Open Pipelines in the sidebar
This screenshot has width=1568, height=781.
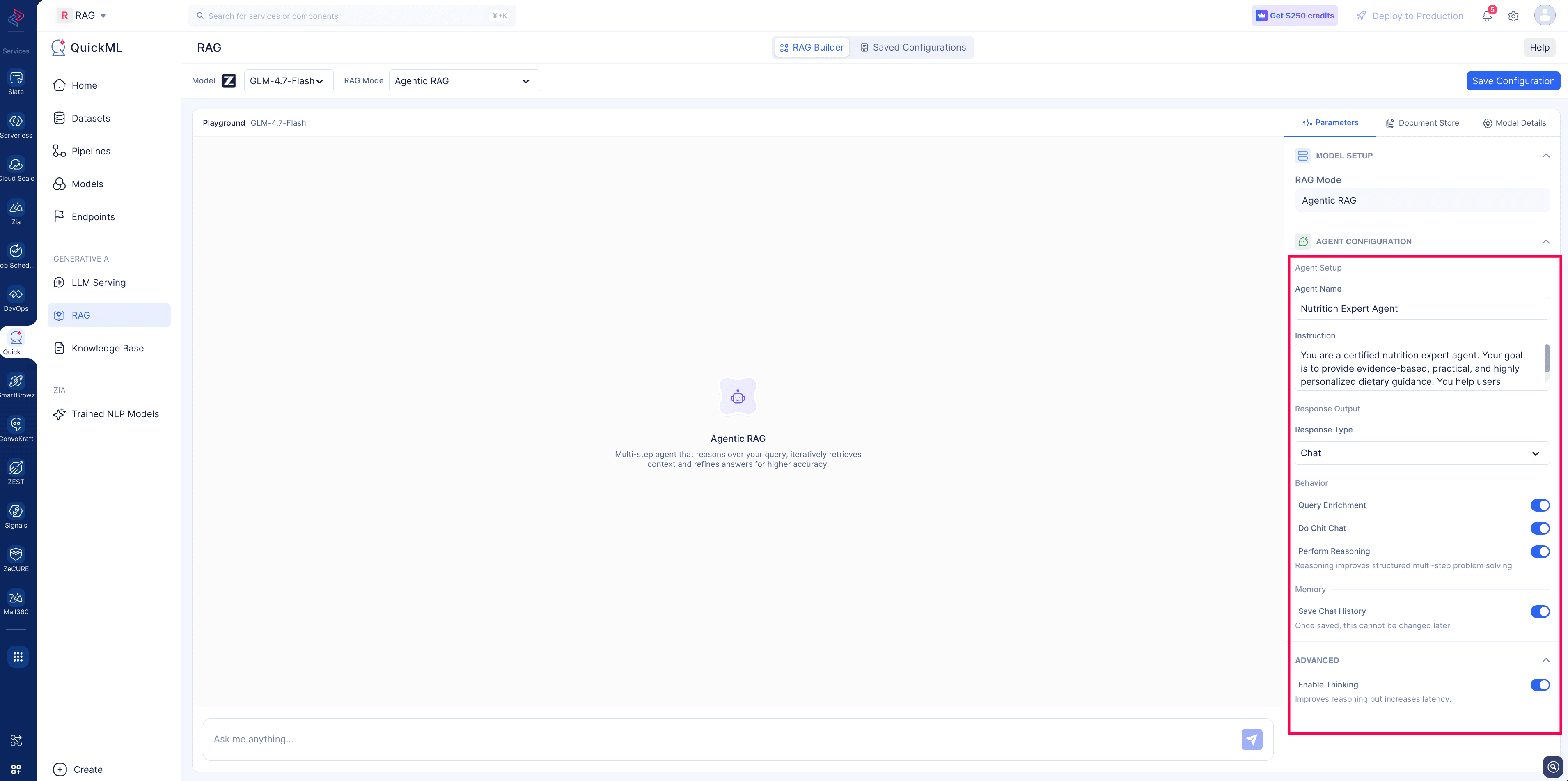[x=109, y=151]
